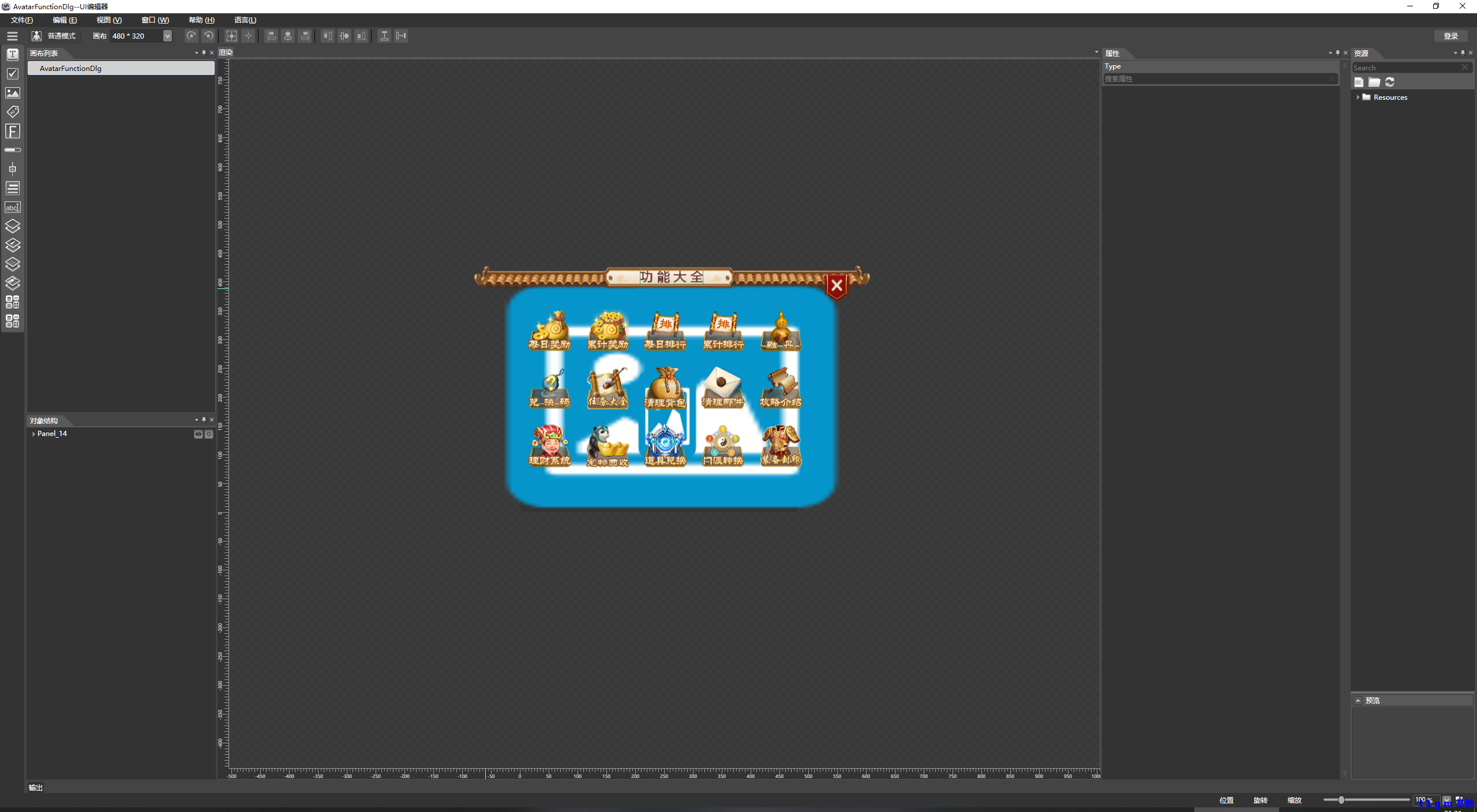Click the zoom slider handle at bottom
1477x812 pixels.
point(1341,800)
